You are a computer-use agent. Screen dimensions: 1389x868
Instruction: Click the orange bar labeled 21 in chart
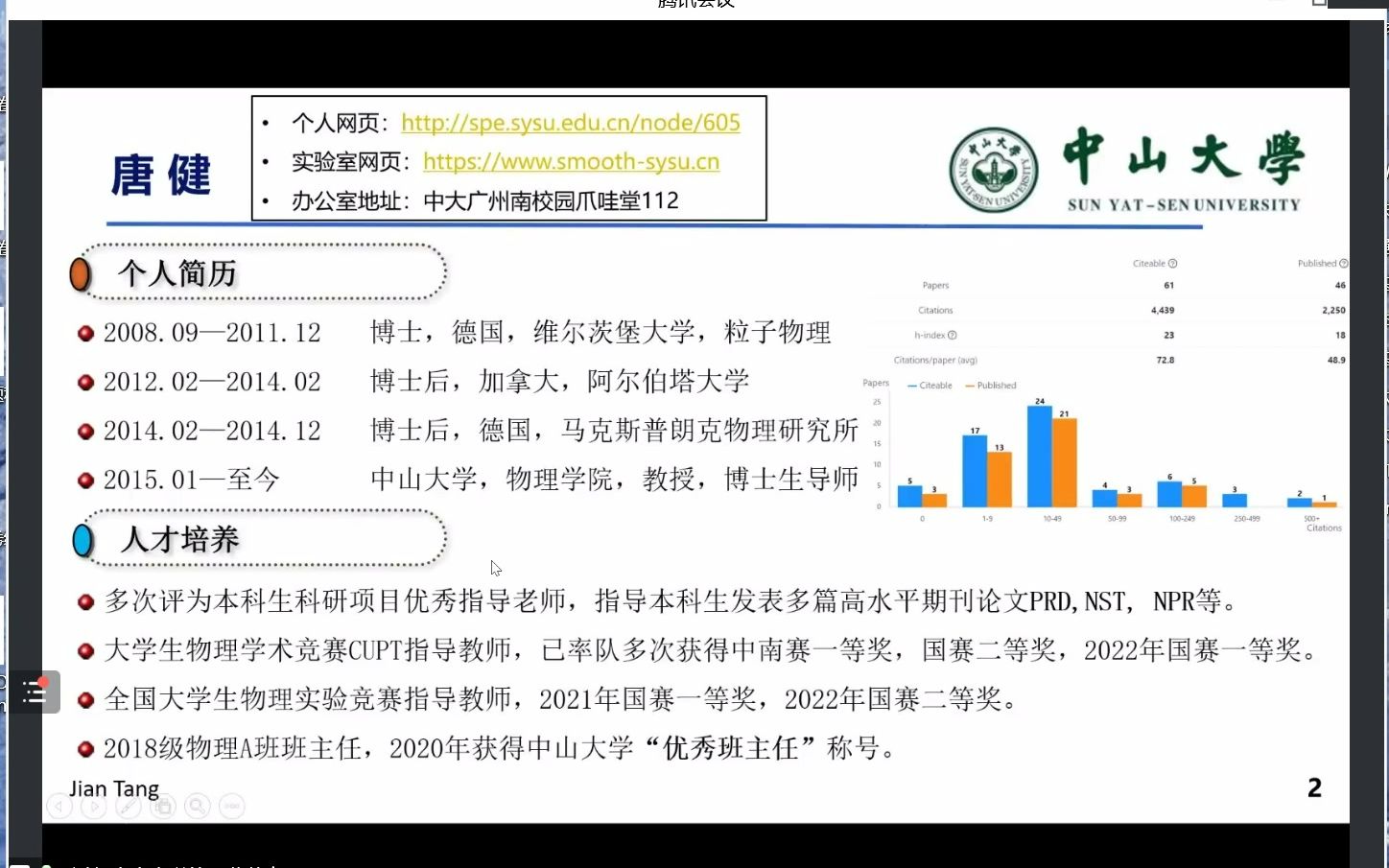[1065, 462]
